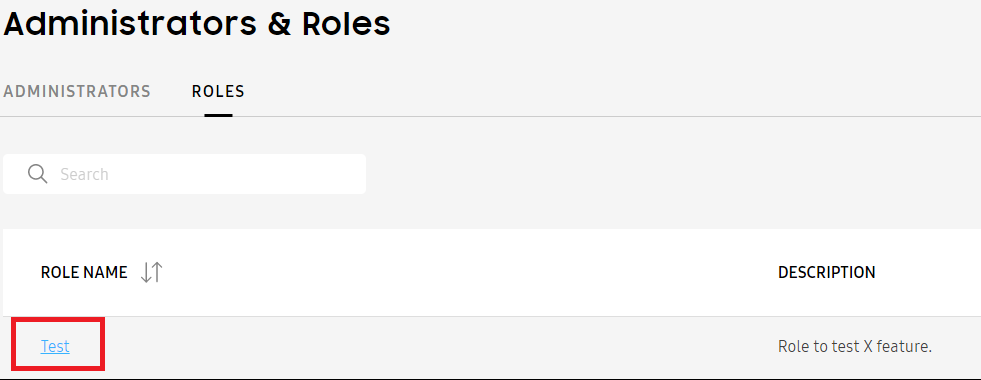
Task: Focus the Search input field
Action: 185,174
